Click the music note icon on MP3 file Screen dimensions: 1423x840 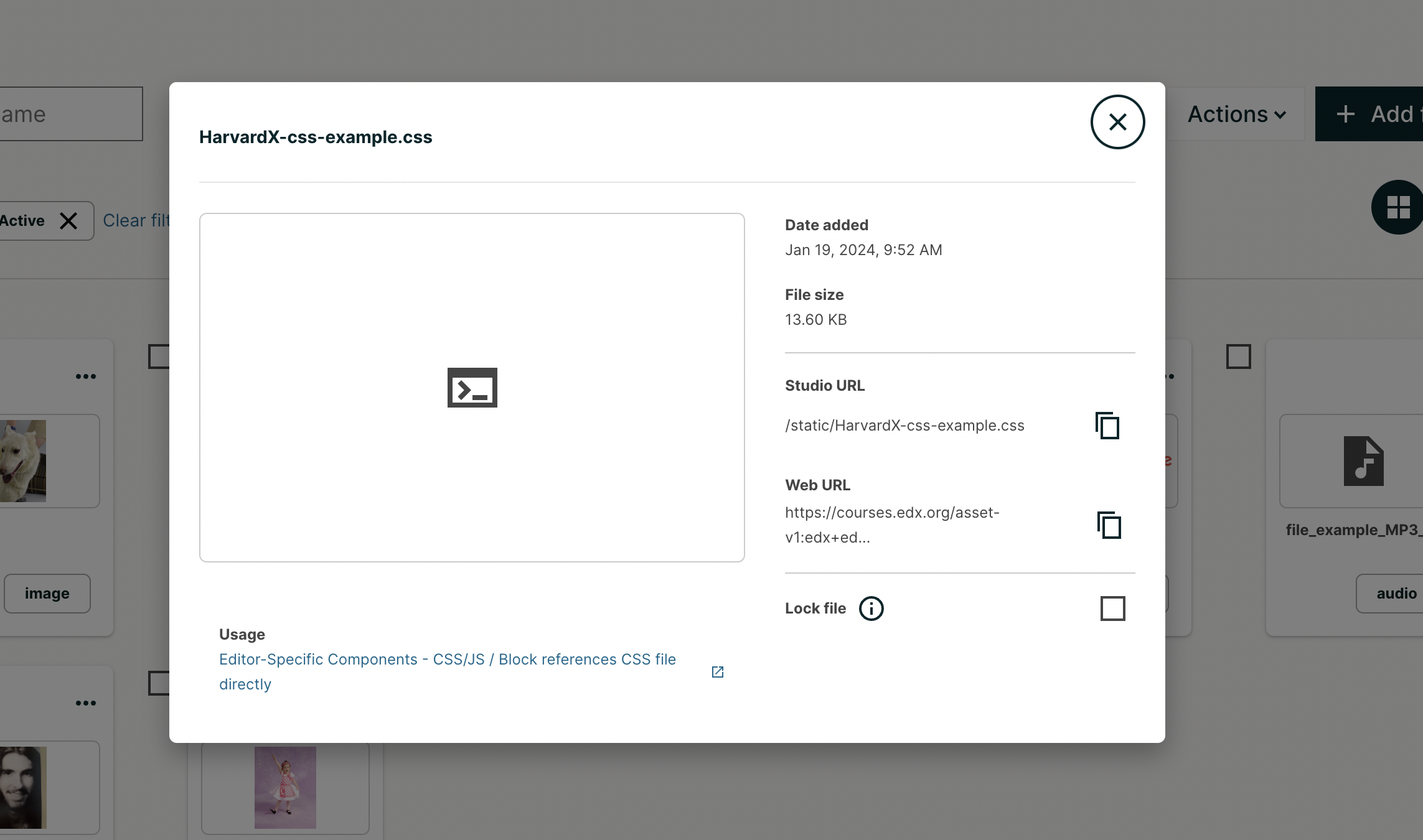click(1364, 460)
